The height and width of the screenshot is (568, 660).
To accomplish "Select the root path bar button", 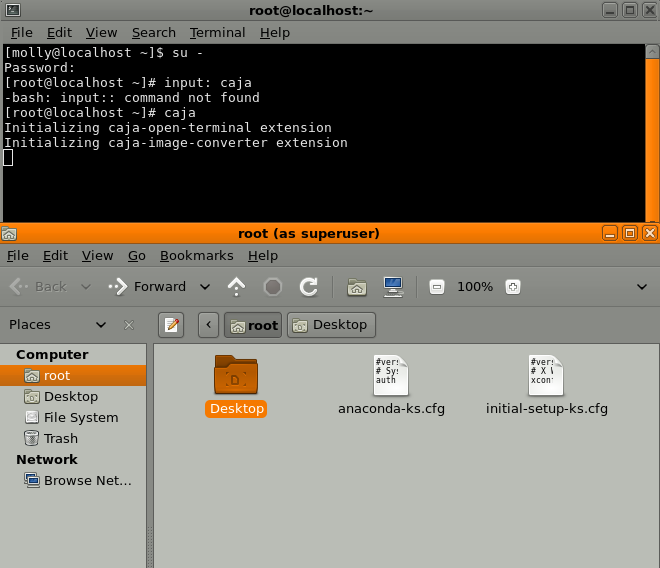I will click(253, 325).
